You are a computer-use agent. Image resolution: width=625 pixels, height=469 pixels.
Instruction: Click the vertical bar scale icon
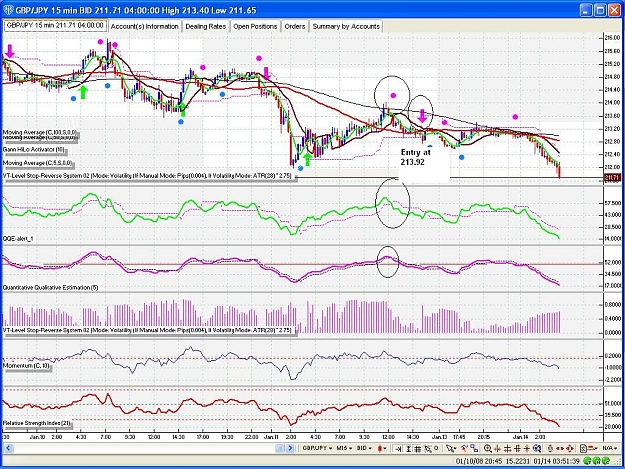click(x=408, y=449)
